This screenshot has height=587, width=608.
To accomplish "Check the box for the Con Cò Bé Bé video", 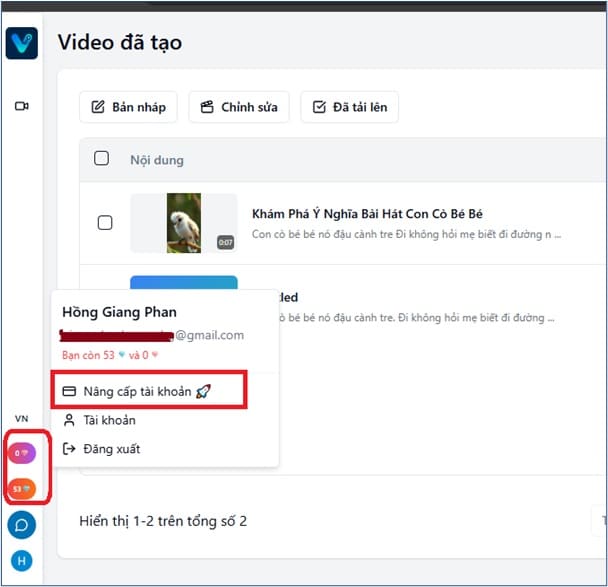I will (x=105, y=223).
